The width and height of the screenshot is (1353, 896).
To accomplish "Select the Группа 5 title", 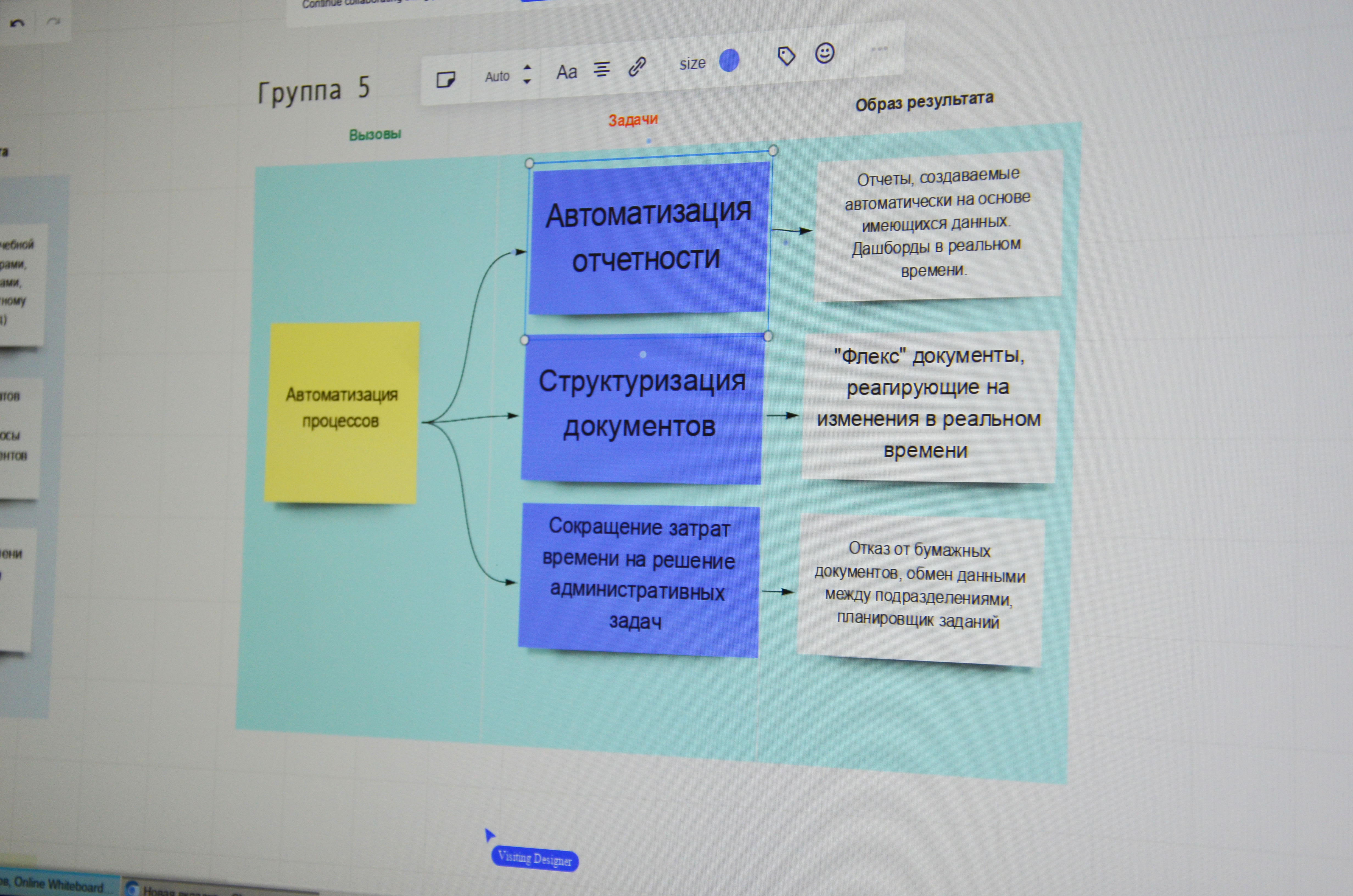I will coord(314,90).
